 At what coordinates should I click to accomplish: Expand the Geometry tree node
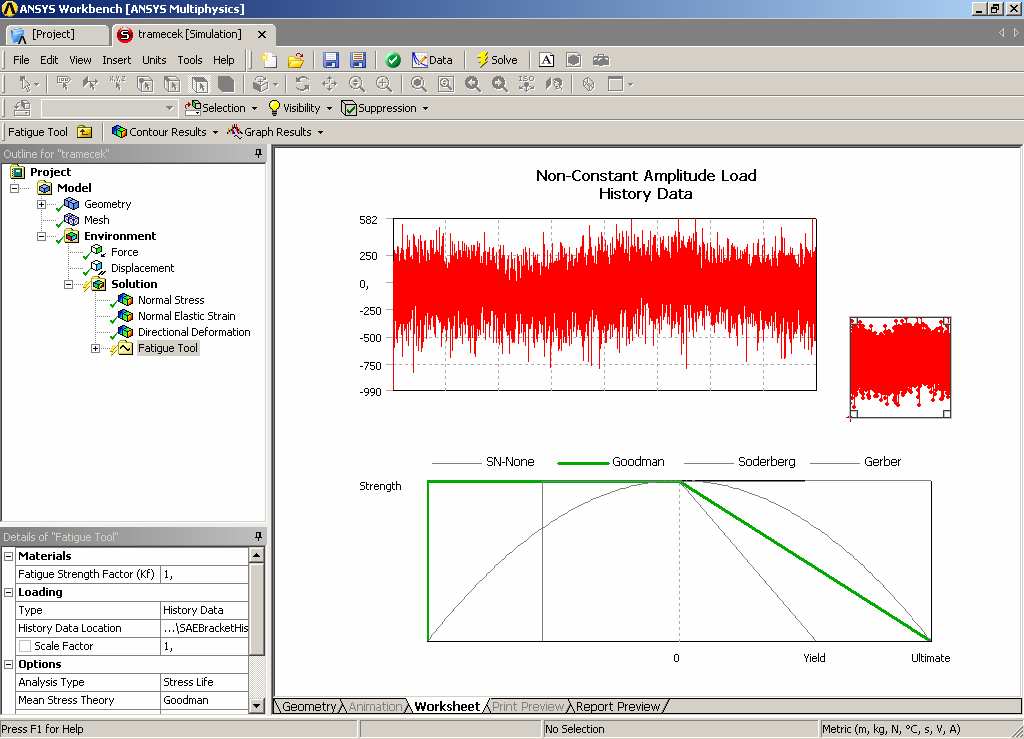pos(41,204)
